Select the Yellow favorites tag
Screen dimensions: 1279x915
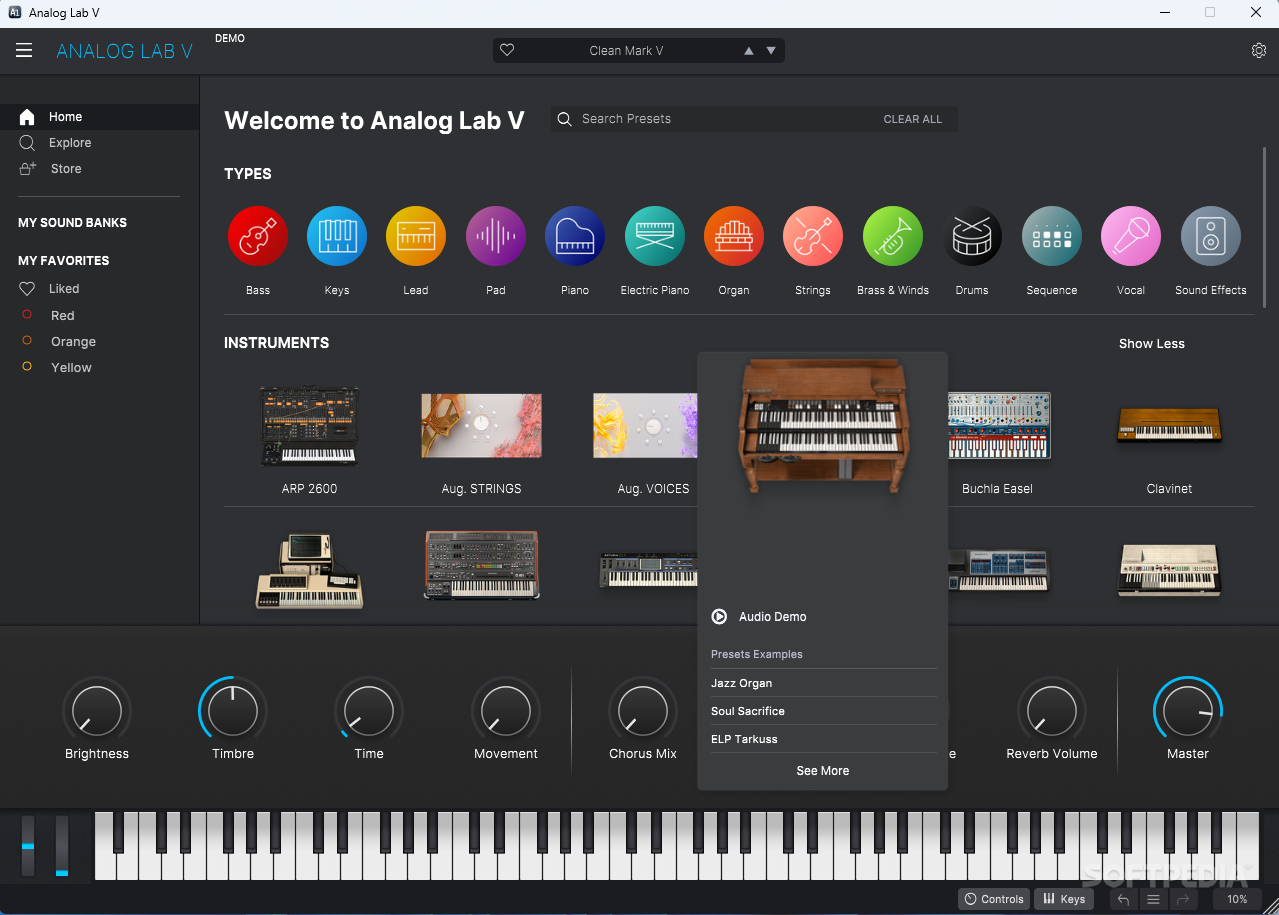(x=71, y=367)
